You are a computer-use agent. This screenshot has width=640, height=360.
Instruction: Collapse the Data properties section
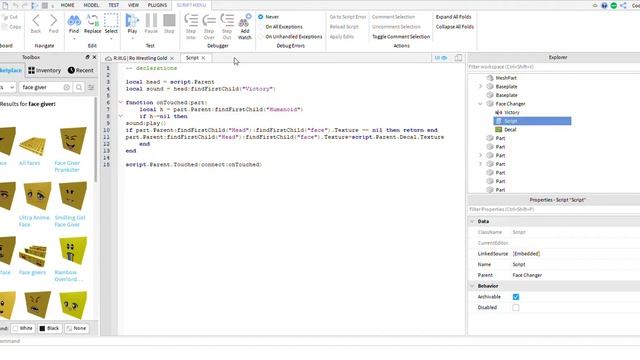point(472,221)
